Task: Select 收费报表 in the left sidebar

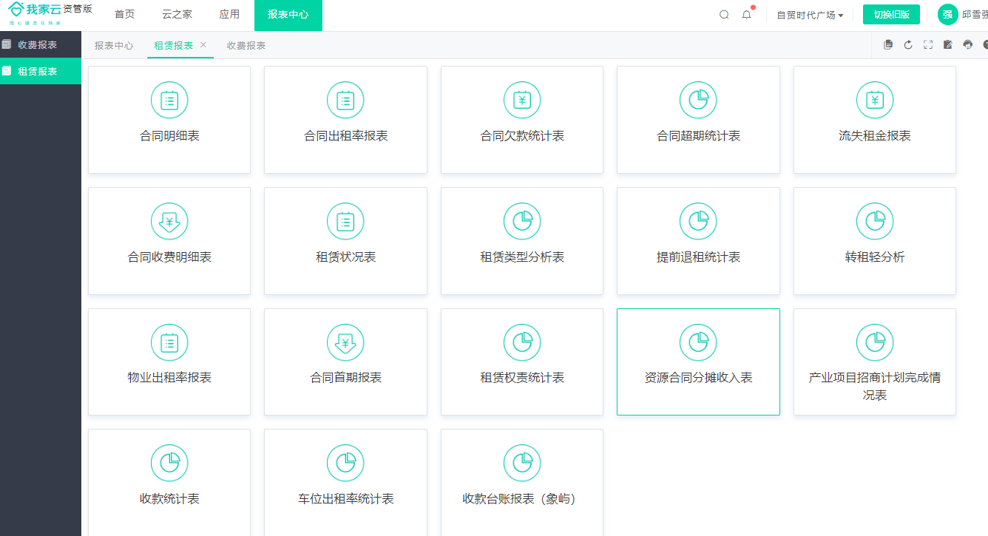Action: click(x=40, y=45)
